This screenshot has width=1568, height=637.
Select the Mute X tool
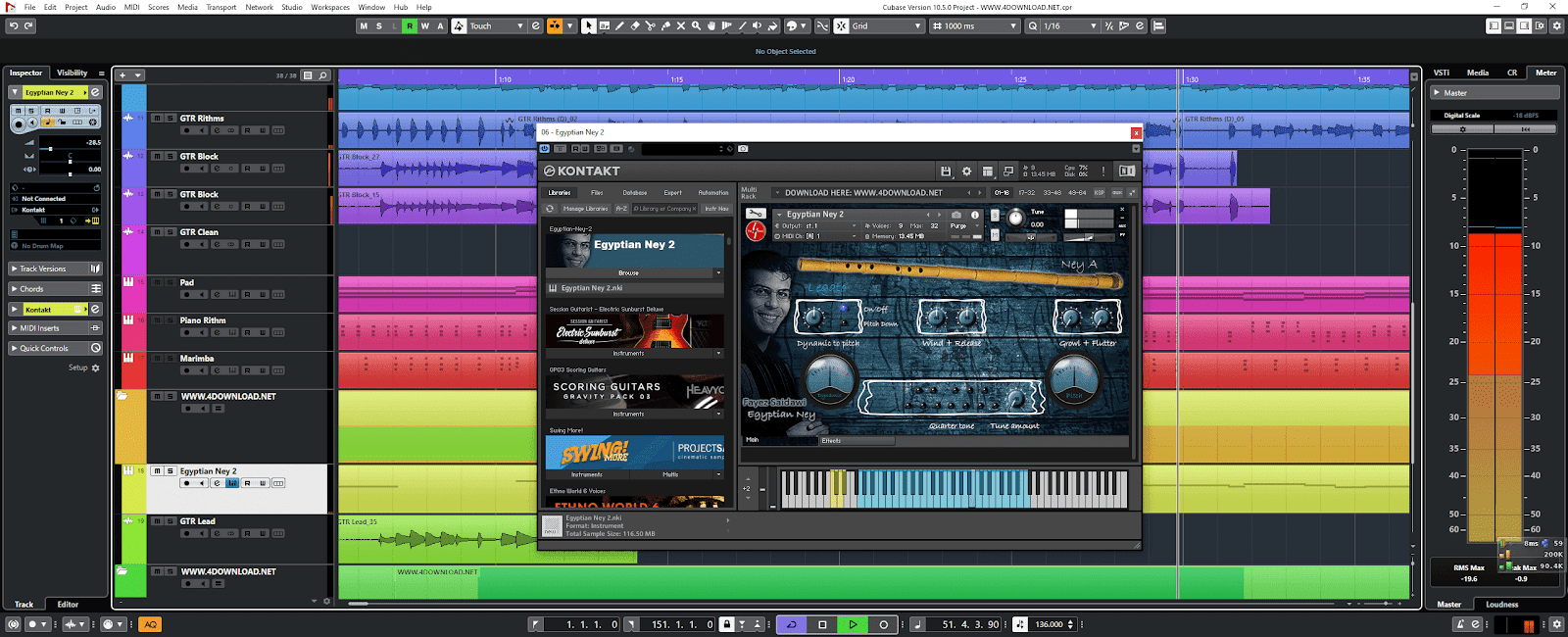[x=681, y=26]
